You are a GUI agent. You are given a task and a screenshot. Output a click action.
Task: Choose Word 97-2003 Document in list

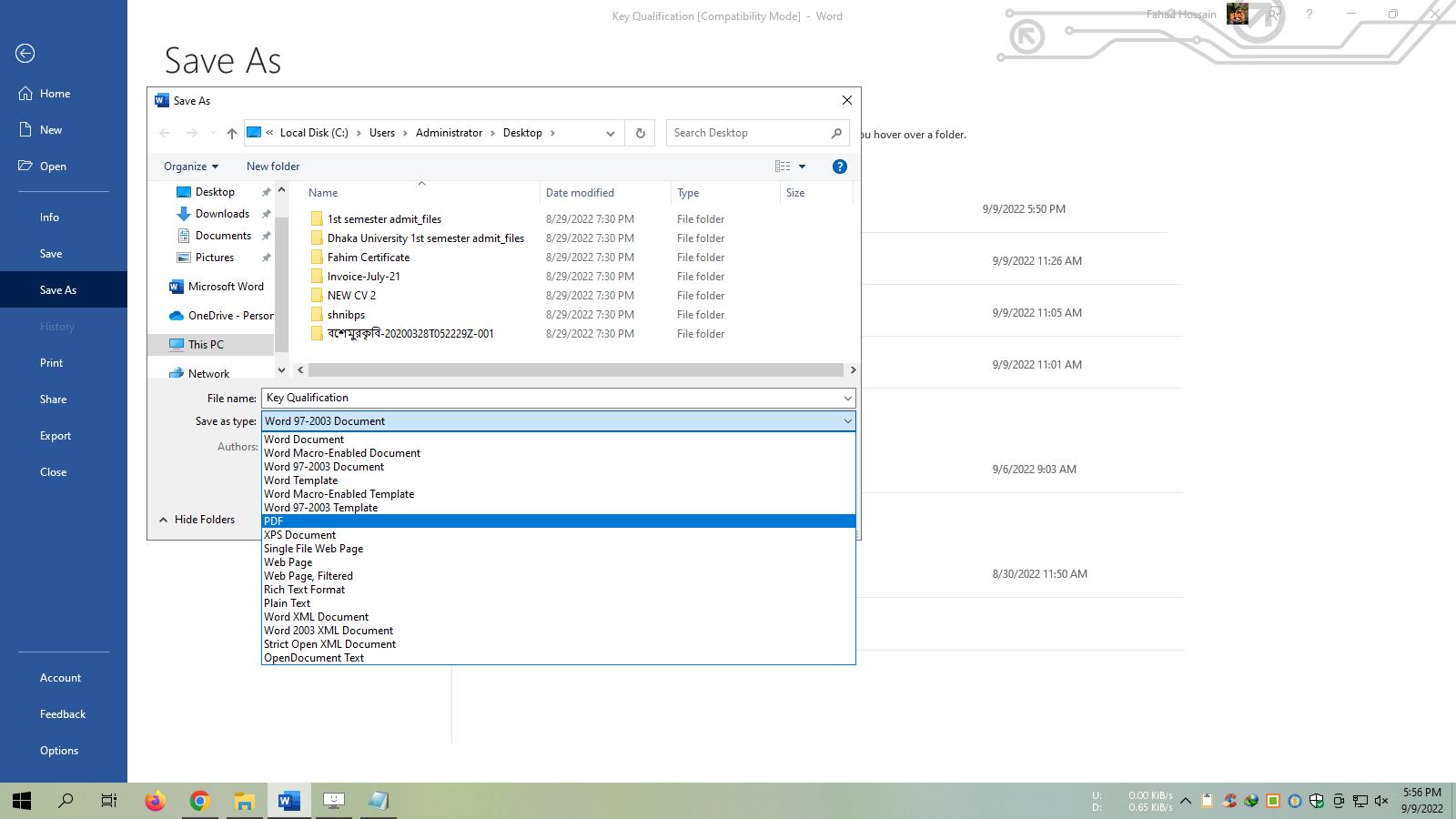pos(559,467)
